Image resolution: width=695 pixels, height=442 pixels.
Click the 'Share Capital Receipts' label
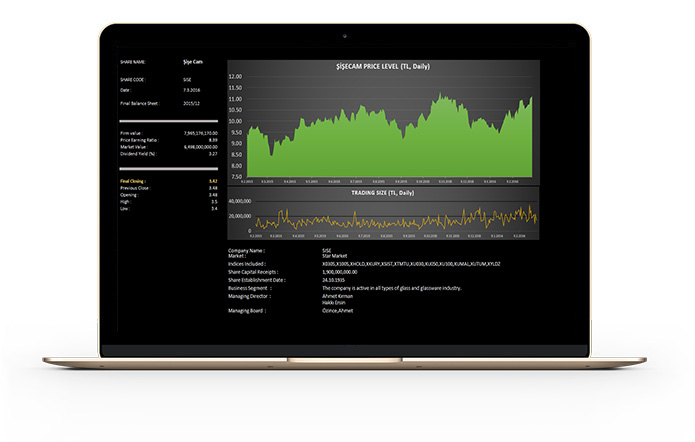click(253, 272)
